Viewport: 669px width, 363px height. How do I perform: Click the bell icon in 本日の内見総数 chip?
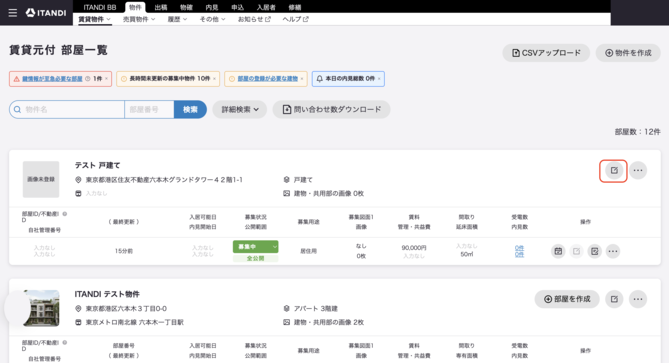tap(319, 79)
